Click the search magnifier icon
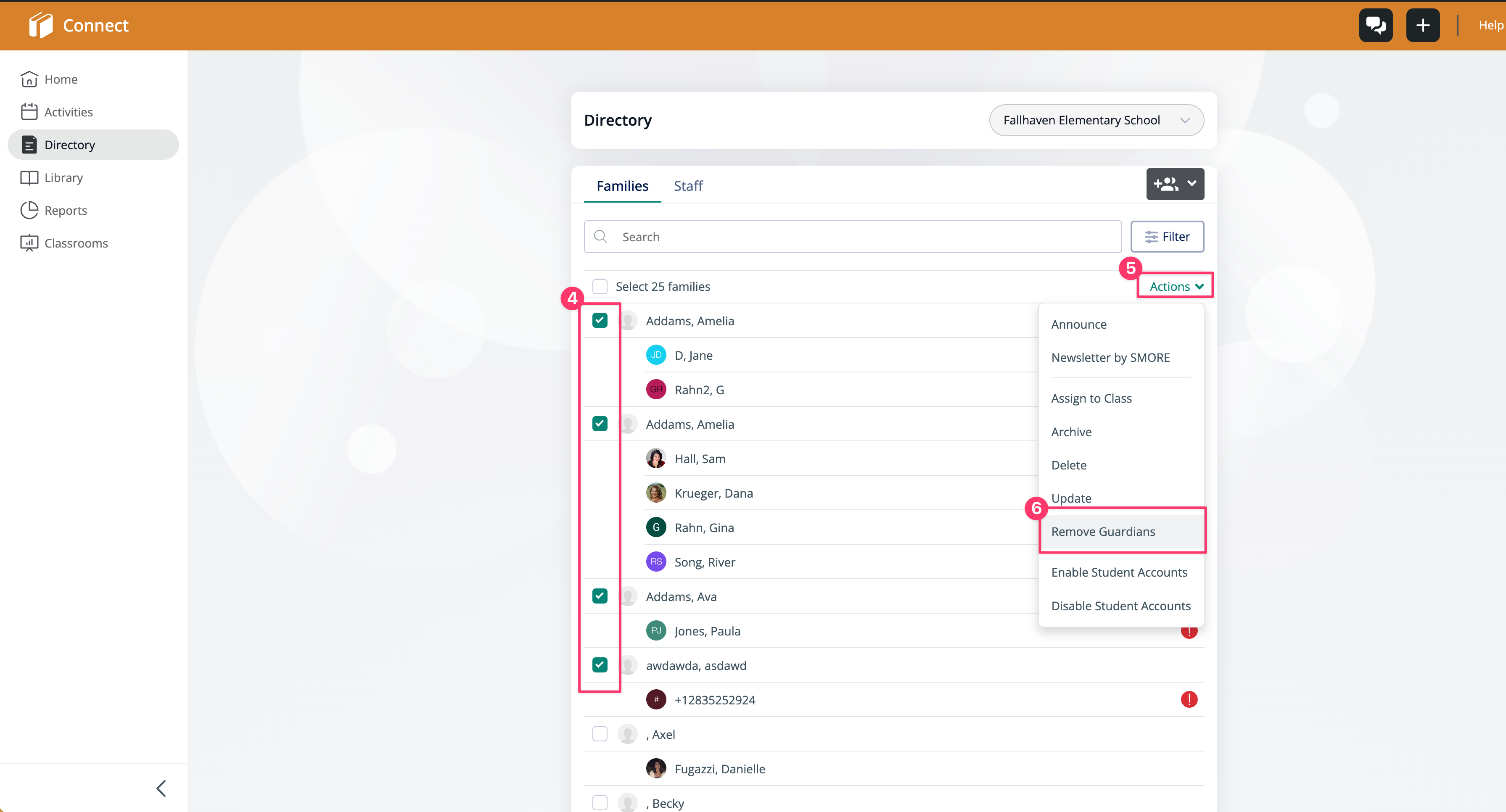This screenshot has height=812, width=1506. [600, 236]
